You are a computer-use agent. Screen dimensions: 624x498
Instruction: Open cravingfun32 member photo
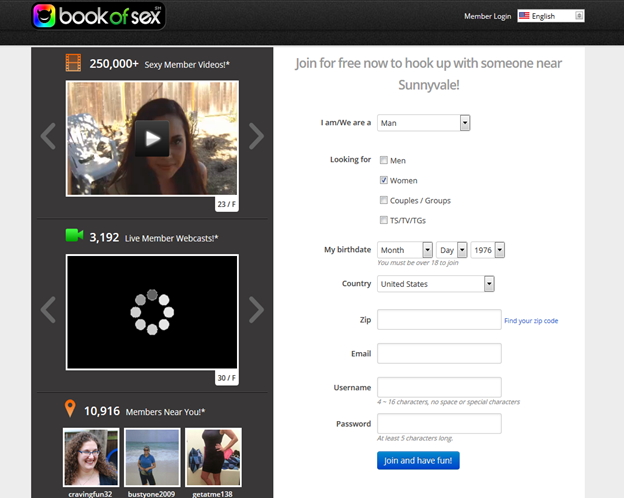tap(91, 457)
